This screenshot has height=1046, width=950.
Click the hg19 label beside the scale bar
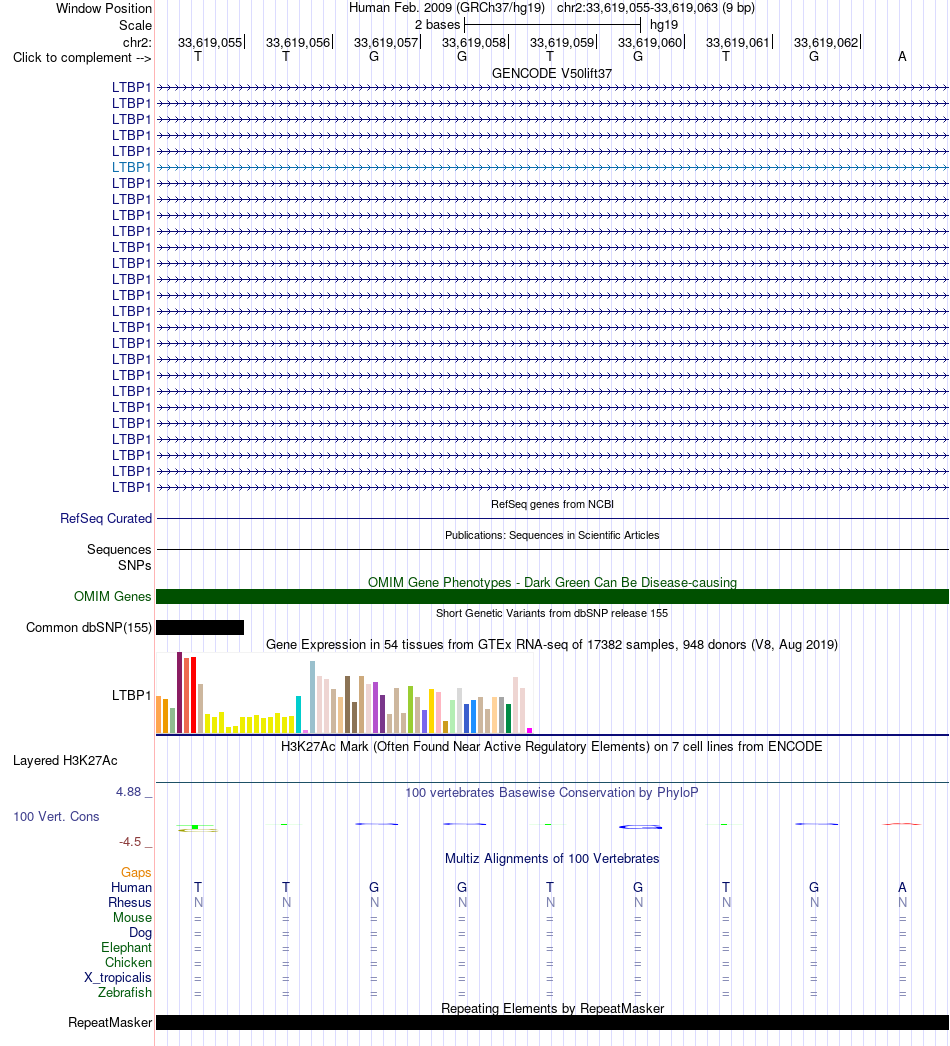point(664,25)
